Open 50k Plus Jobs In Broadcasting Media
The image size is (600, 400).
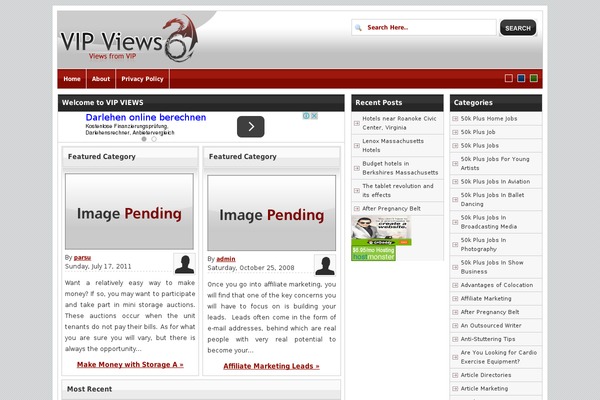click(x=489, y=222)
